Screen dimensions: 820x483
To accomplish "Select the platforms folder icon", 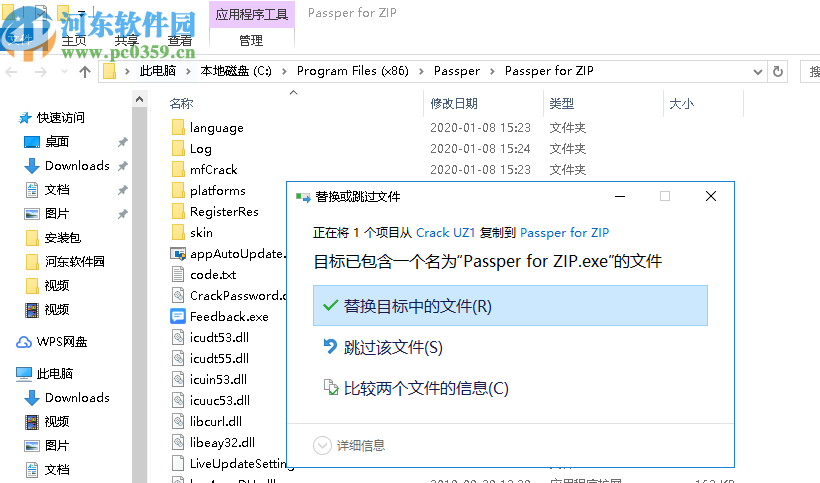I will tap(178, 190).
